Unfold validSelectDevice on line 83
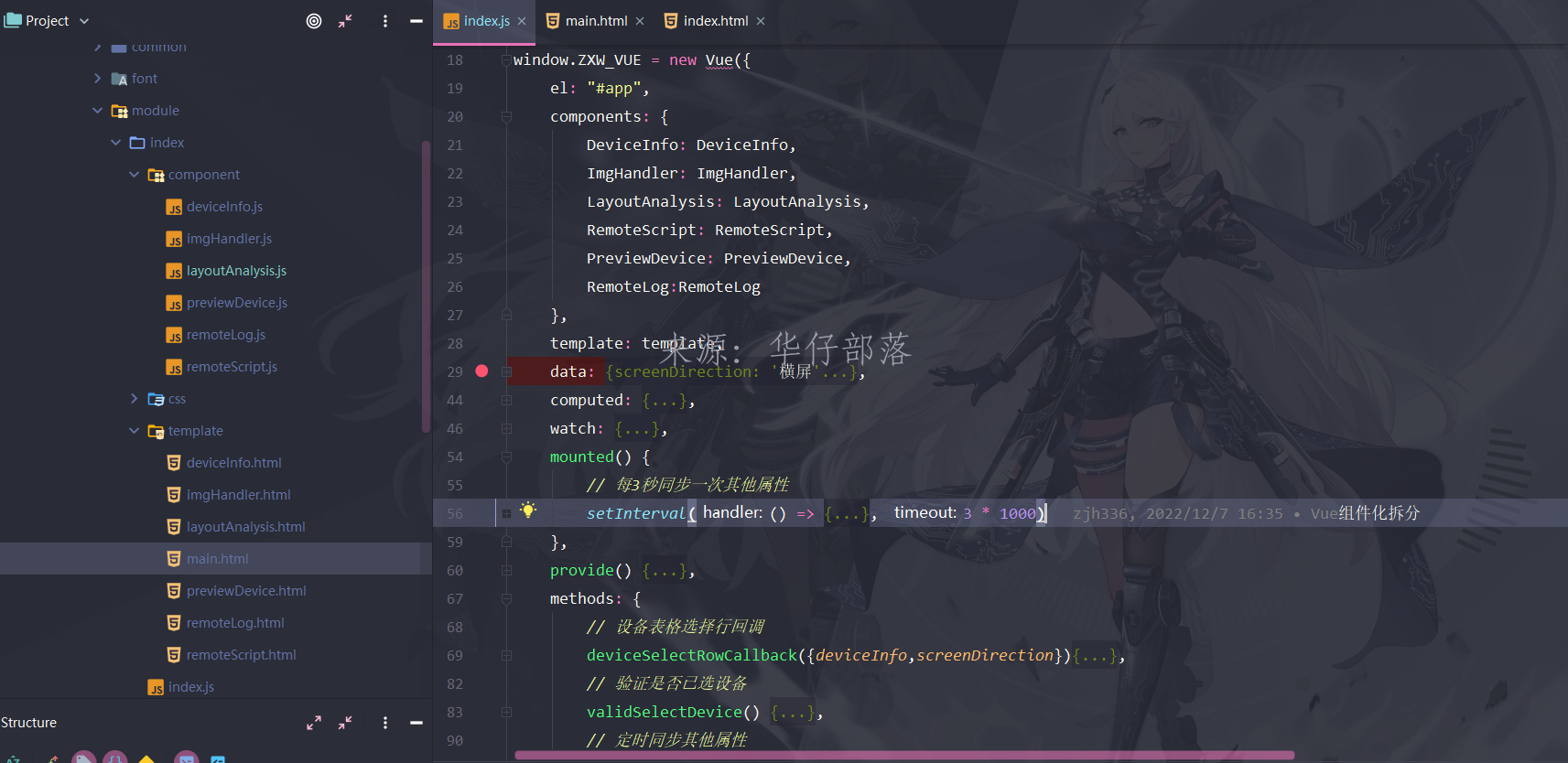Image resolution: width=1568 pixels, height=763 pixels. coord(506,713)
